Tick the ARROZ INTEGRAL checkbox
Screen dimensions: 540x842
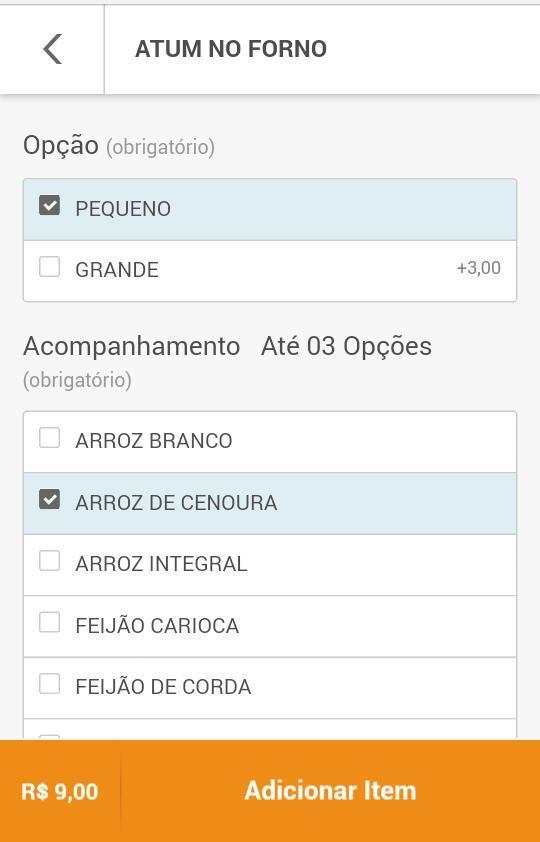coord(49,561)
